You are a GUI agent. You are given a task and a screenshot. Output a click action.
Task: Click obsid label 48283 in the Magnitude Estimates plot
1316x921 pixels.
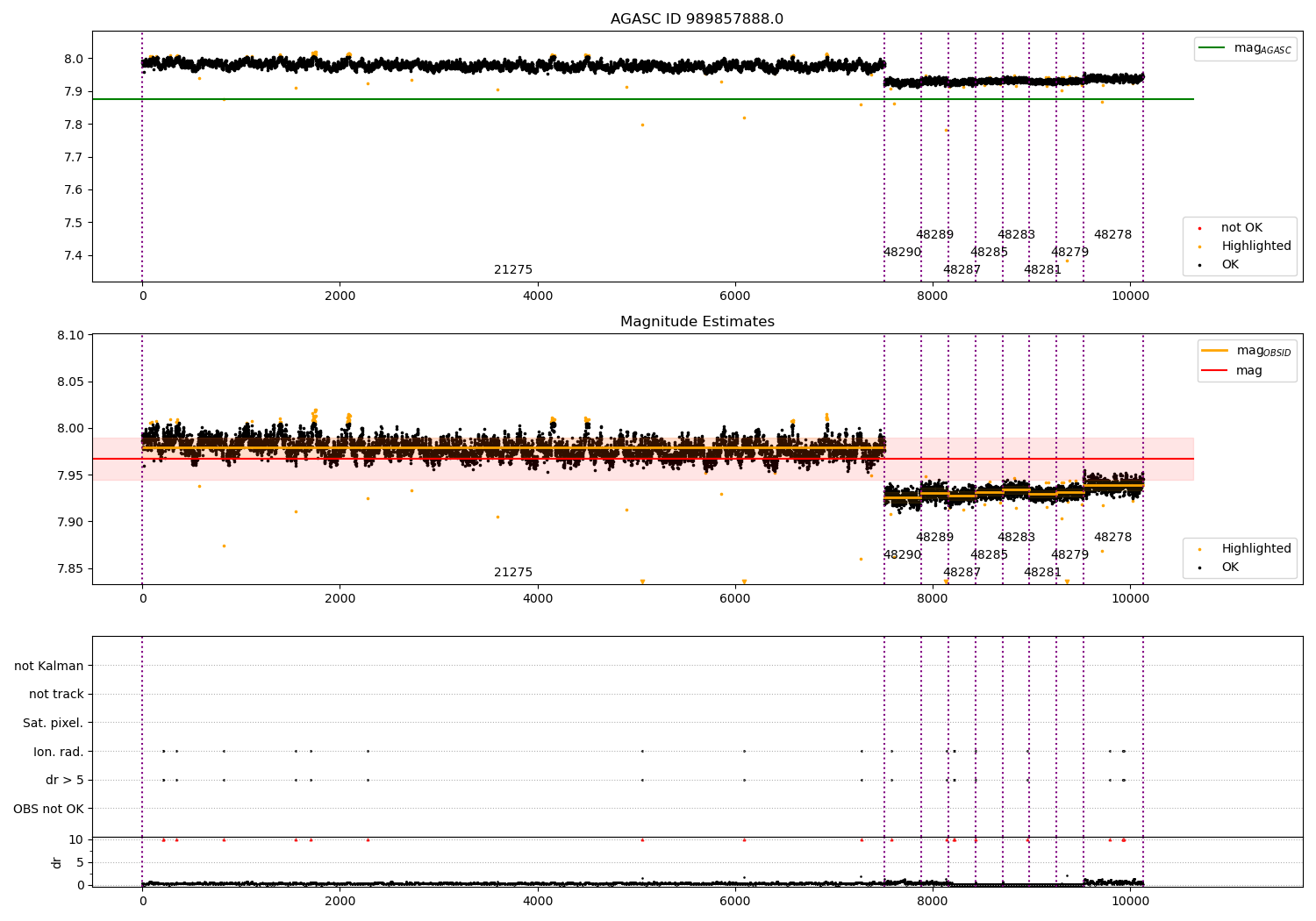(x=1016, y=538)
